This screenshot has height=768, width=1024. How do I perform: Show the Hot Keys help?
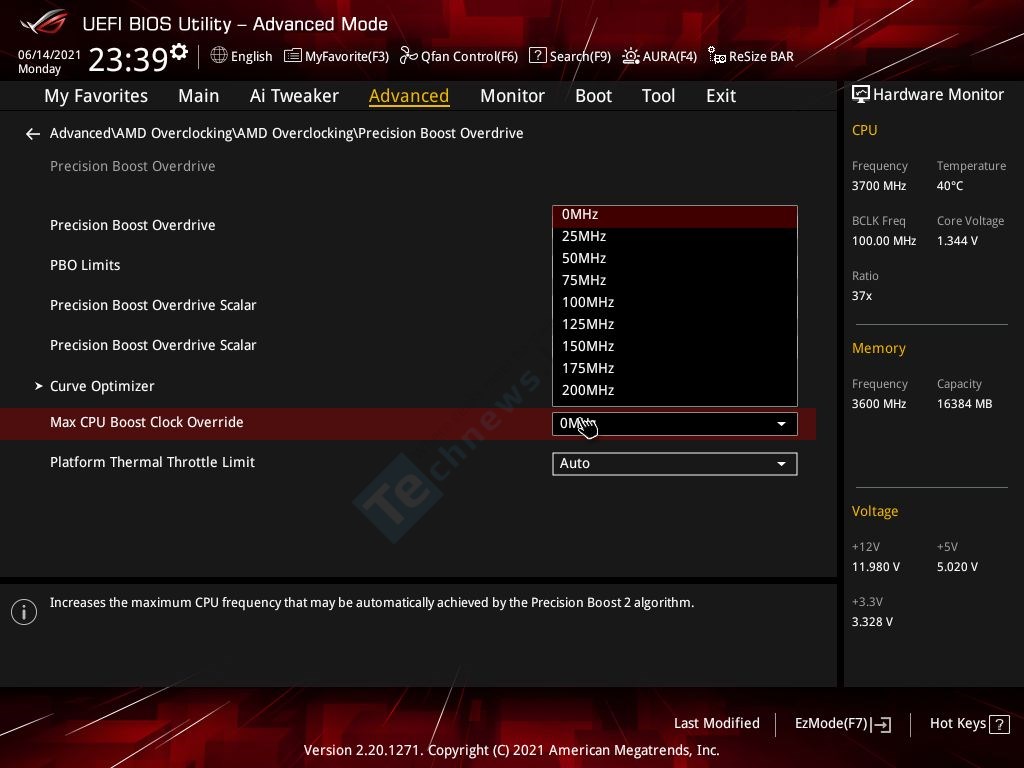pyautogui.click(x=969, y=724)
